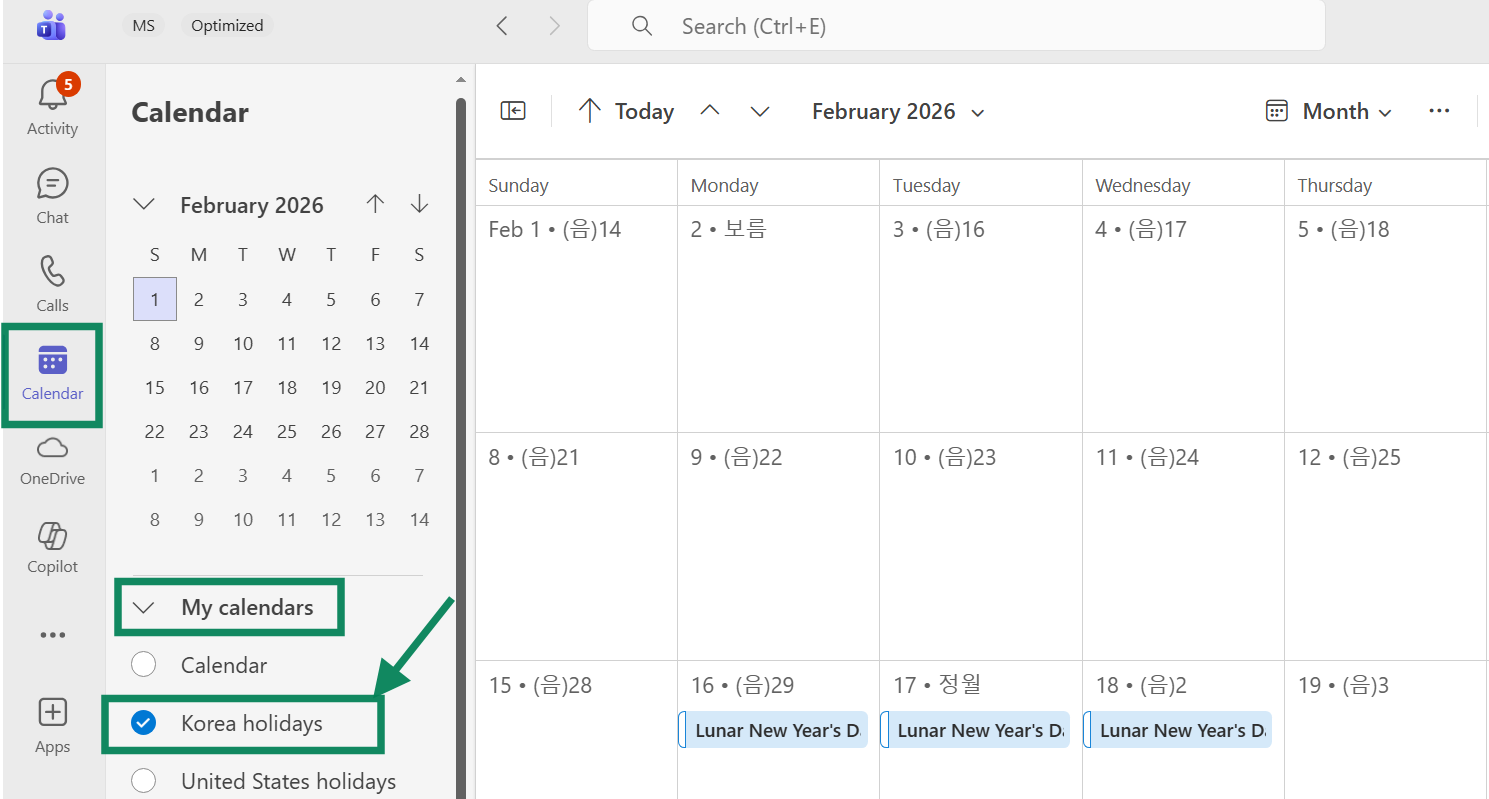This screenshot has width=1489, height=799.
Task: Move mini calendar to previous month
Action: 375,205
